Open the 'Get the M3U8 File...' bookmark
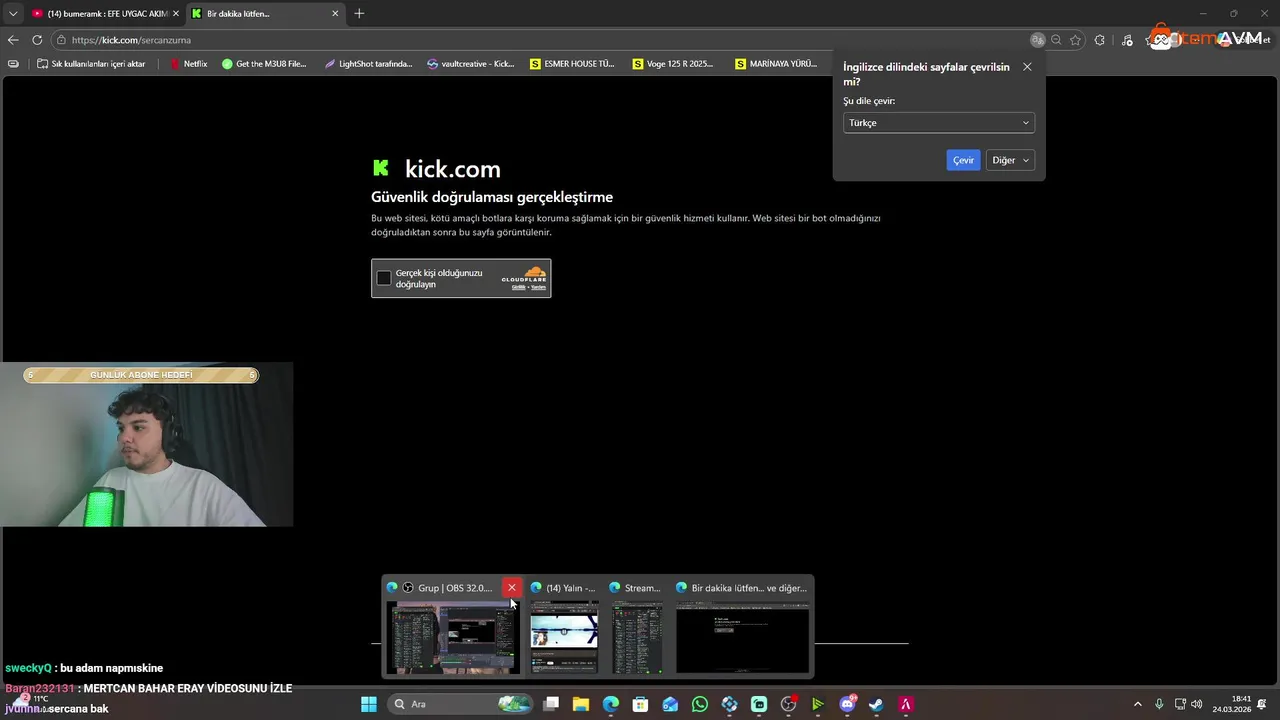 264,63
